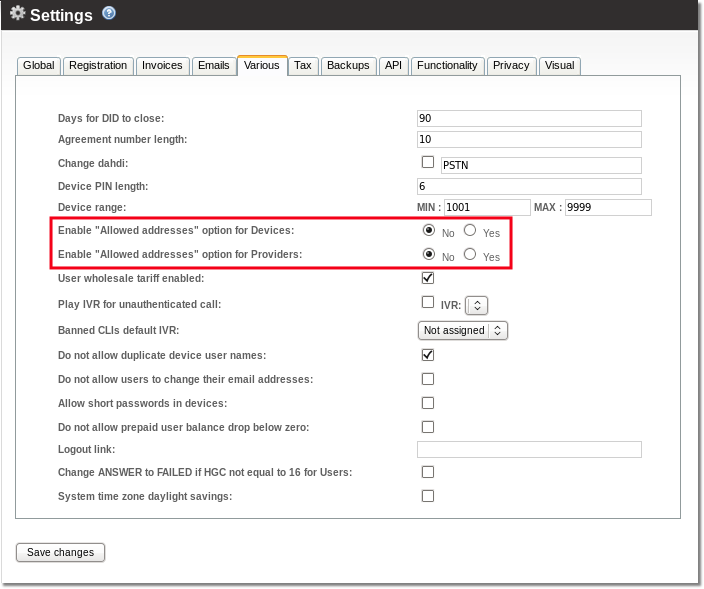
Task: Click the Device PIN length field
Action: [529, 186]
